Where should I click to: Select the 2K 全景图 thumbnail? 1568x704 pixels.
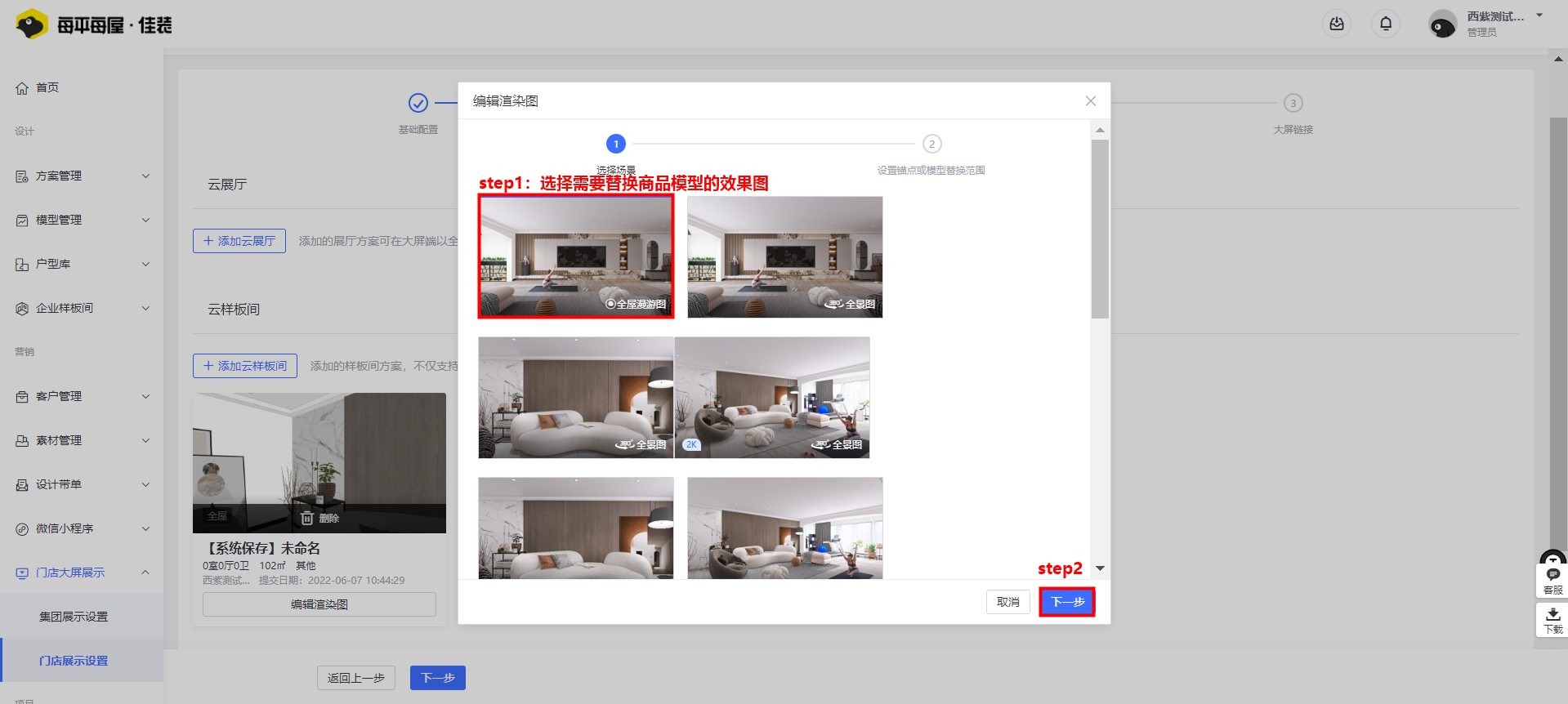772,398
